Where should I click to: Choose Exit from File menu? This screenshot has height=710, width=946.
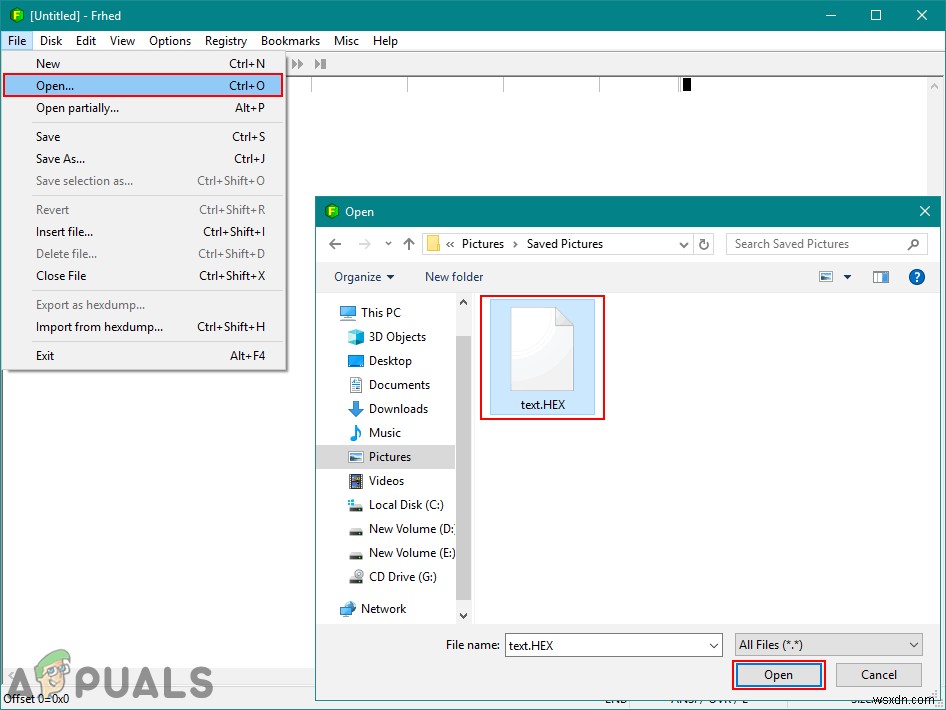click(x=143, y=356)
